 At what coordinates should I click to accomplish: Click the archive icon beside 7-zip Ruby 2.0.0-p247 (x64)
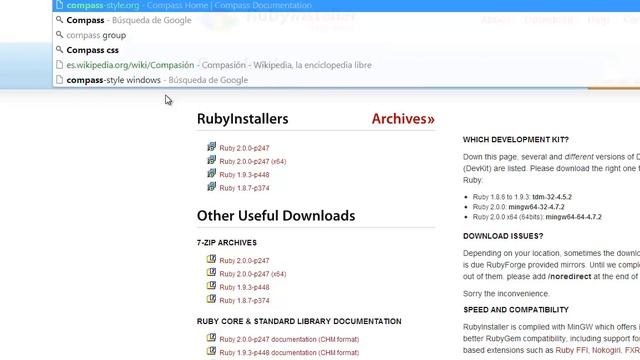(211, 272)
